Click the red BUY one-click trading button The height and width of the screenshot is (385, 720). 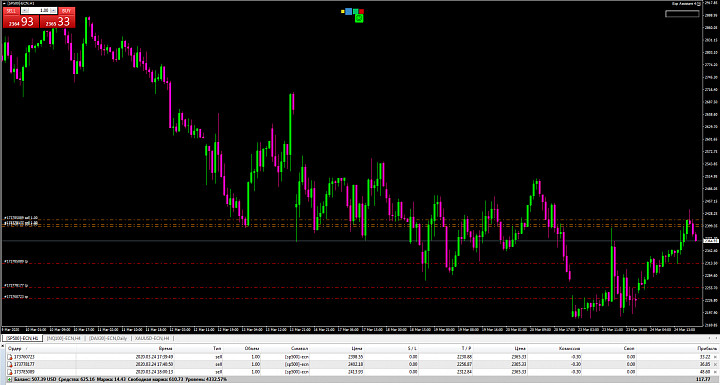click(67, 11)
